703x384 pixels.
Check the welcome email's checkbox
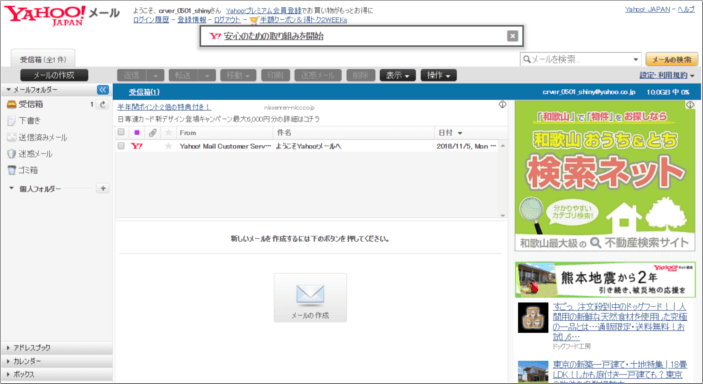121,146
